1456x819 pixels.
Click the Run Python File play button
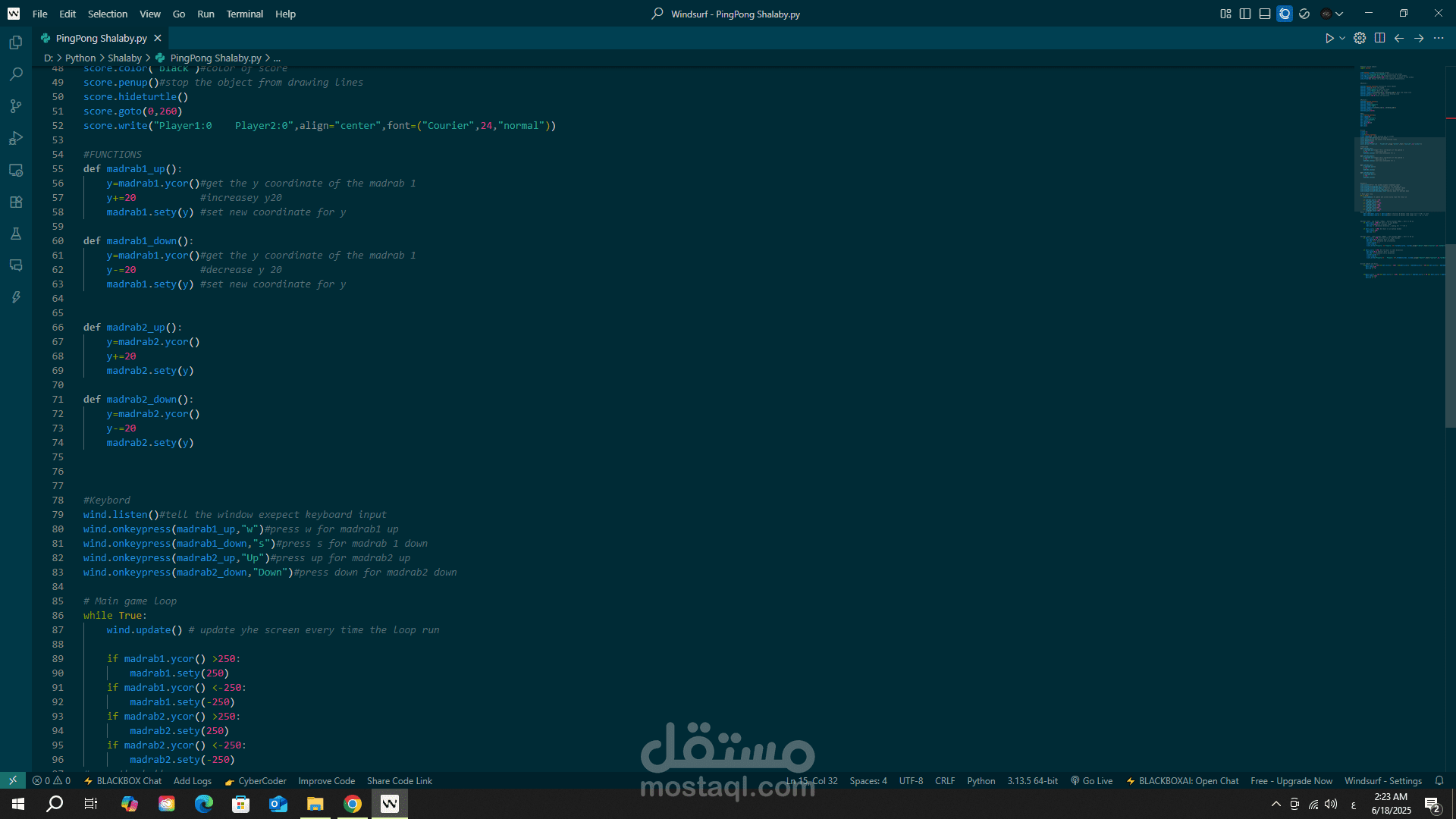[1329, 38]
